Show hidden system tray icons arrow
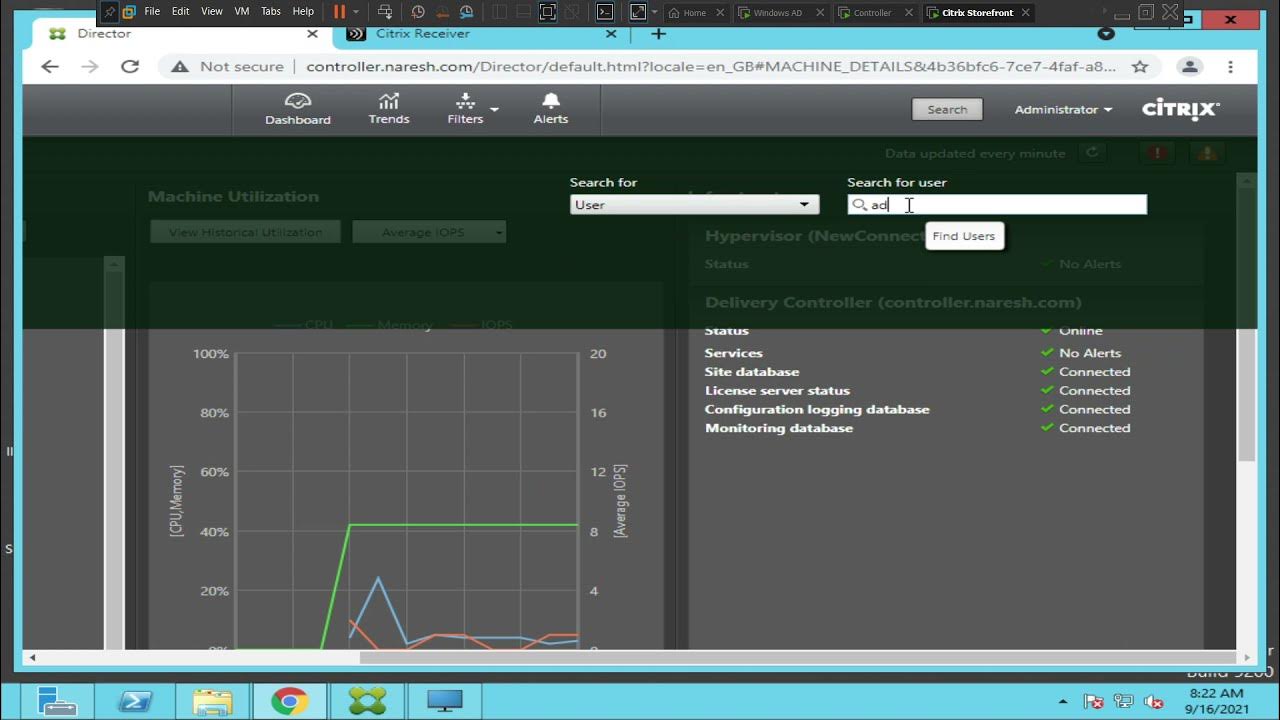The image size is (1280, 720). [x=1062, y=702]
